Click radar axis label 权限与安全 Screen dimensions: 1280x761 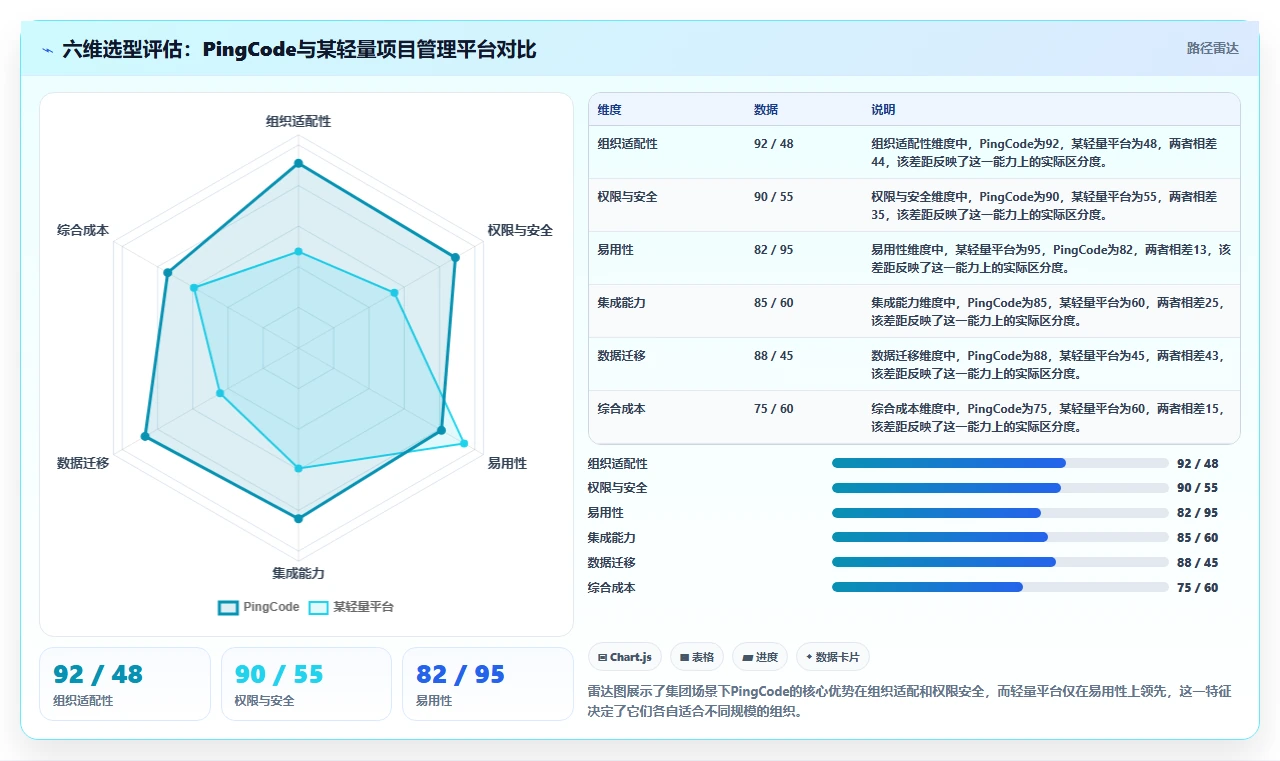tap(520, 230)
